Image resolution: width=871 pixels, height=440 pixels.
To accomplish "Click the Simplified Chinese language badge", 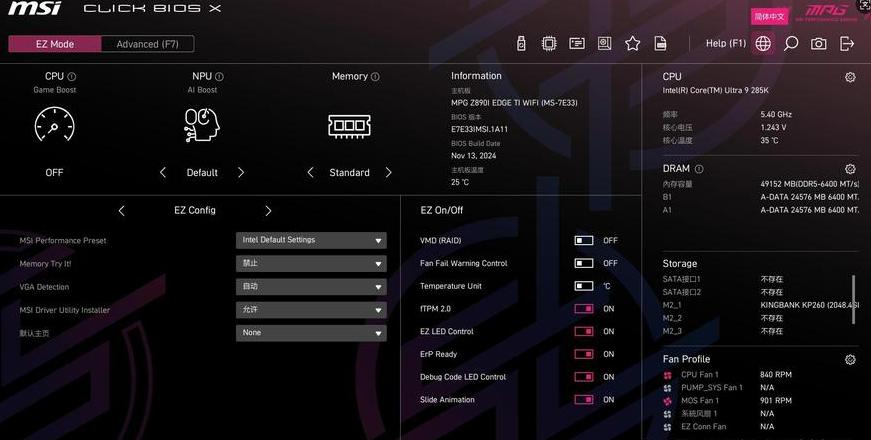I will (x=769, y=17).
